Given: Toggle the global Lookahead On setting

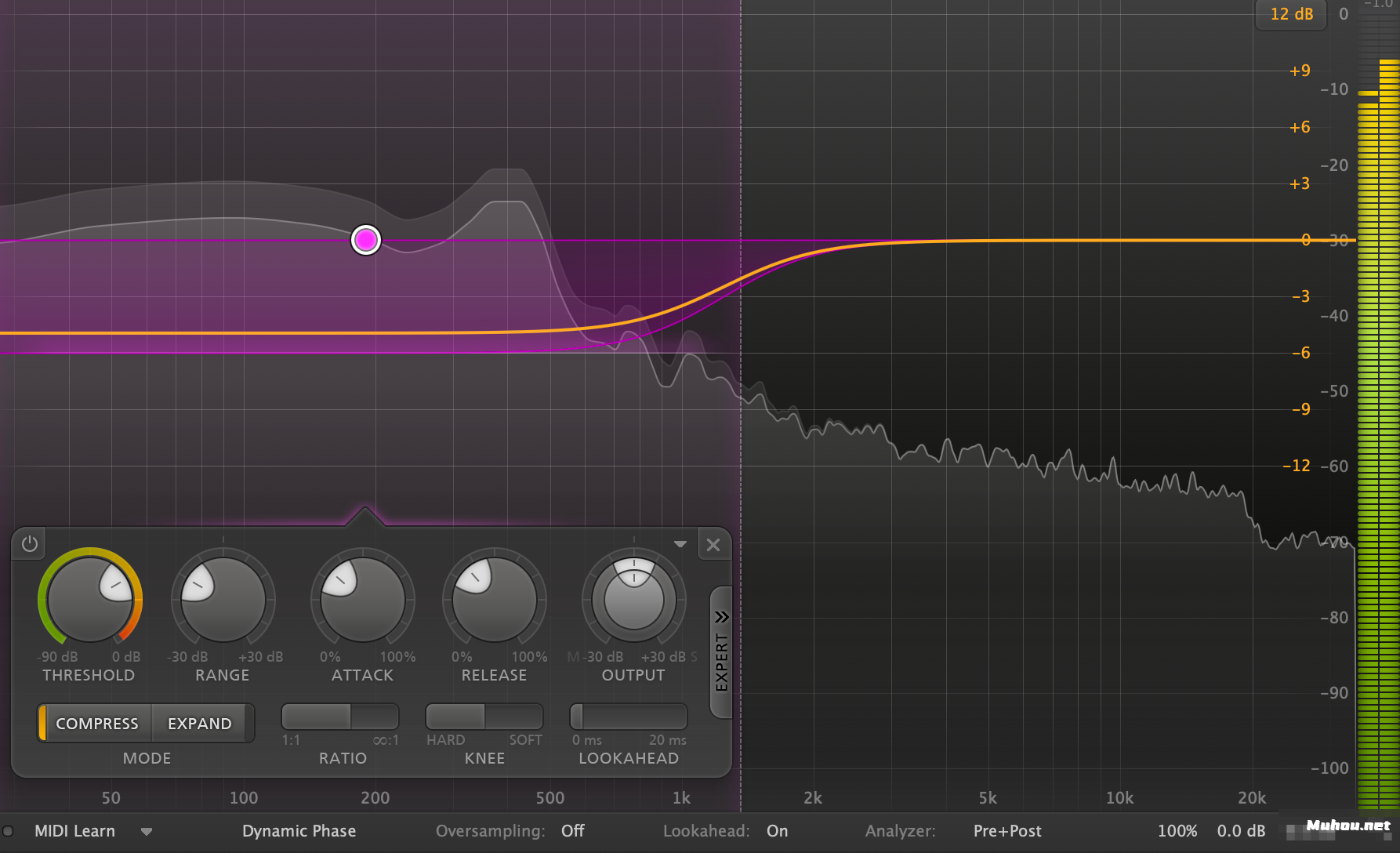Looking at the screenshot, I should [x=777, y=831].
